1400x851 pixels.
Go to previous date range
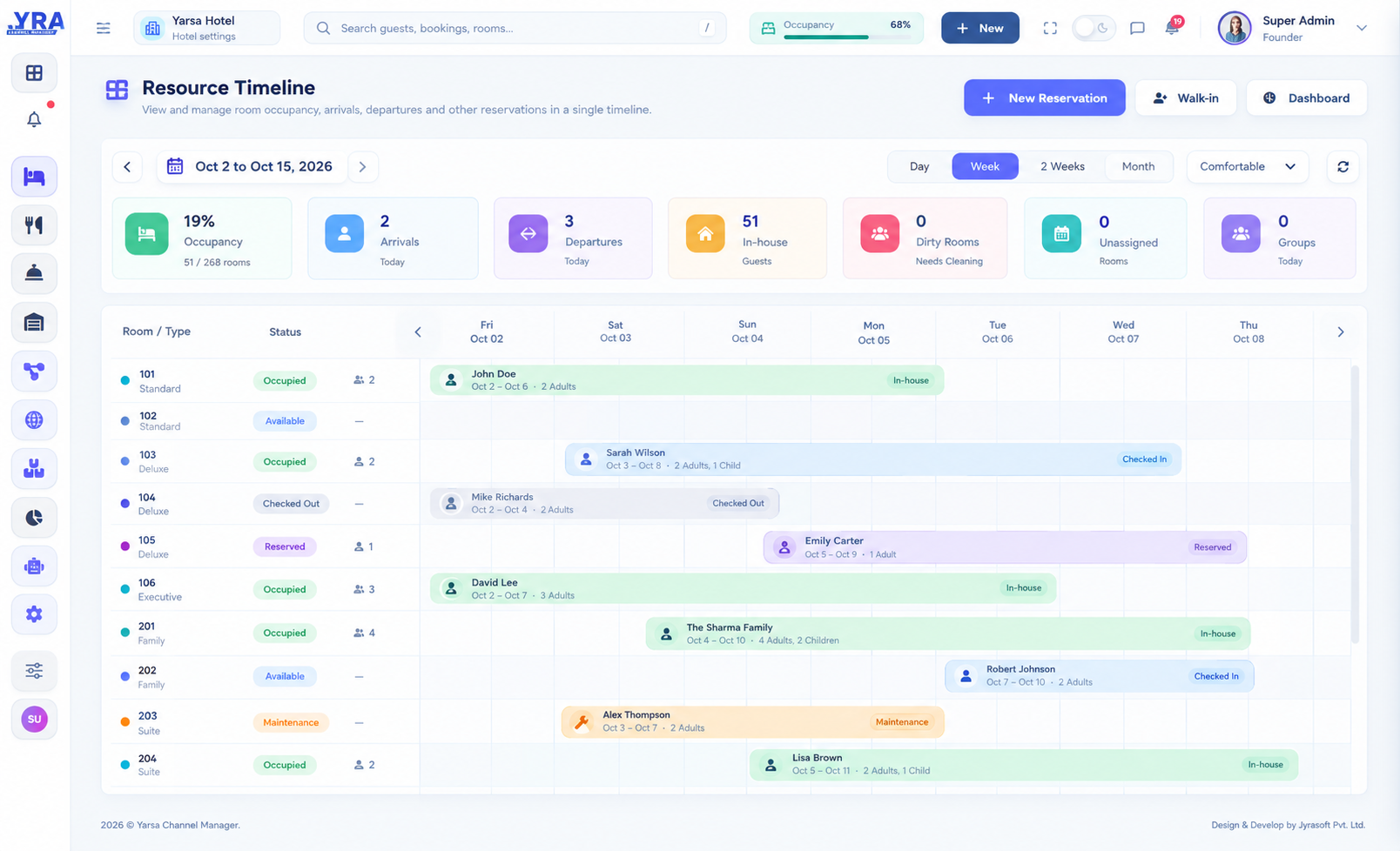pos(127,166)
